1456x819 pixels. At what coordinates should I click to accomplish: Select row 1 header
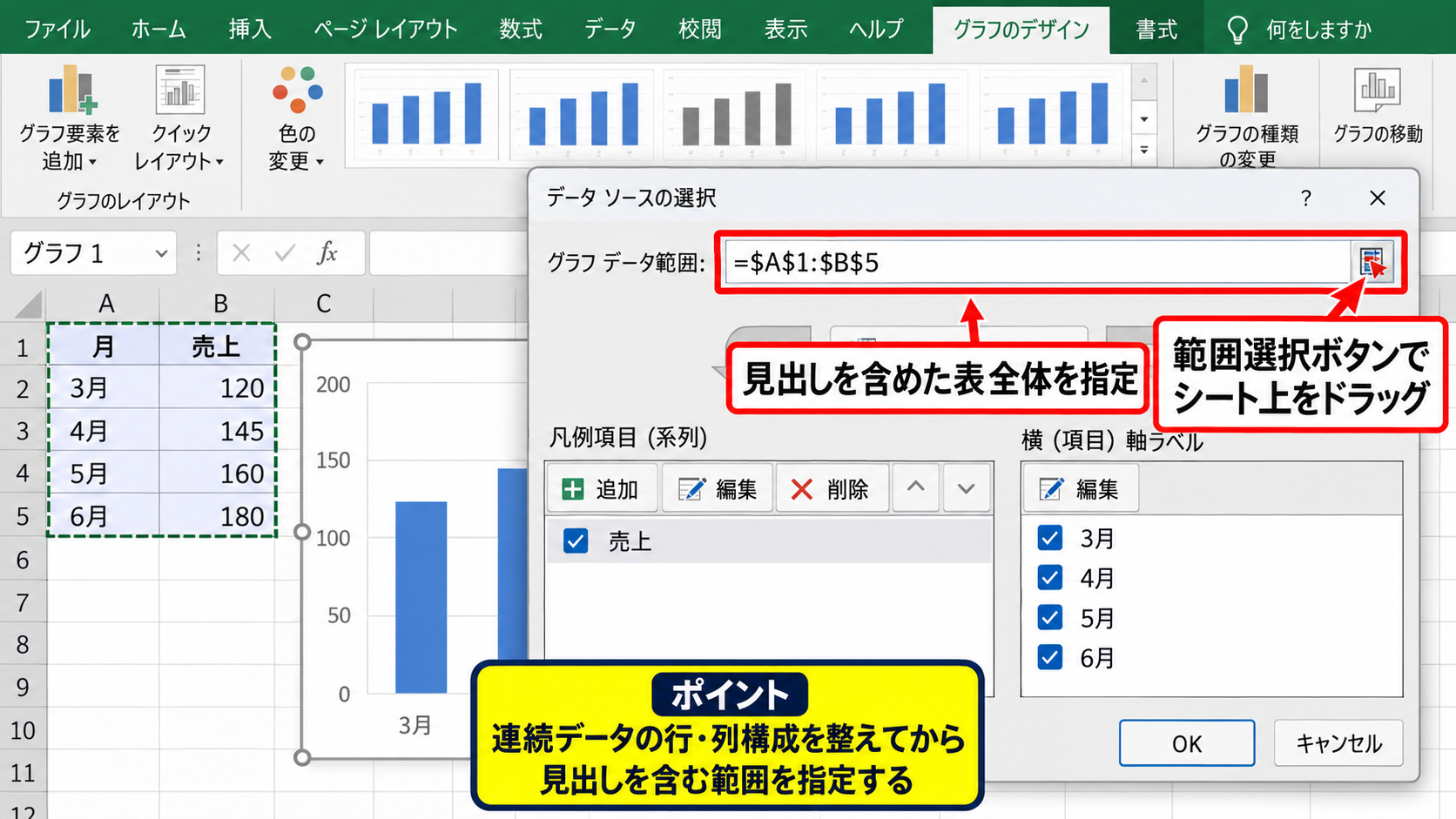pos(23,347)
